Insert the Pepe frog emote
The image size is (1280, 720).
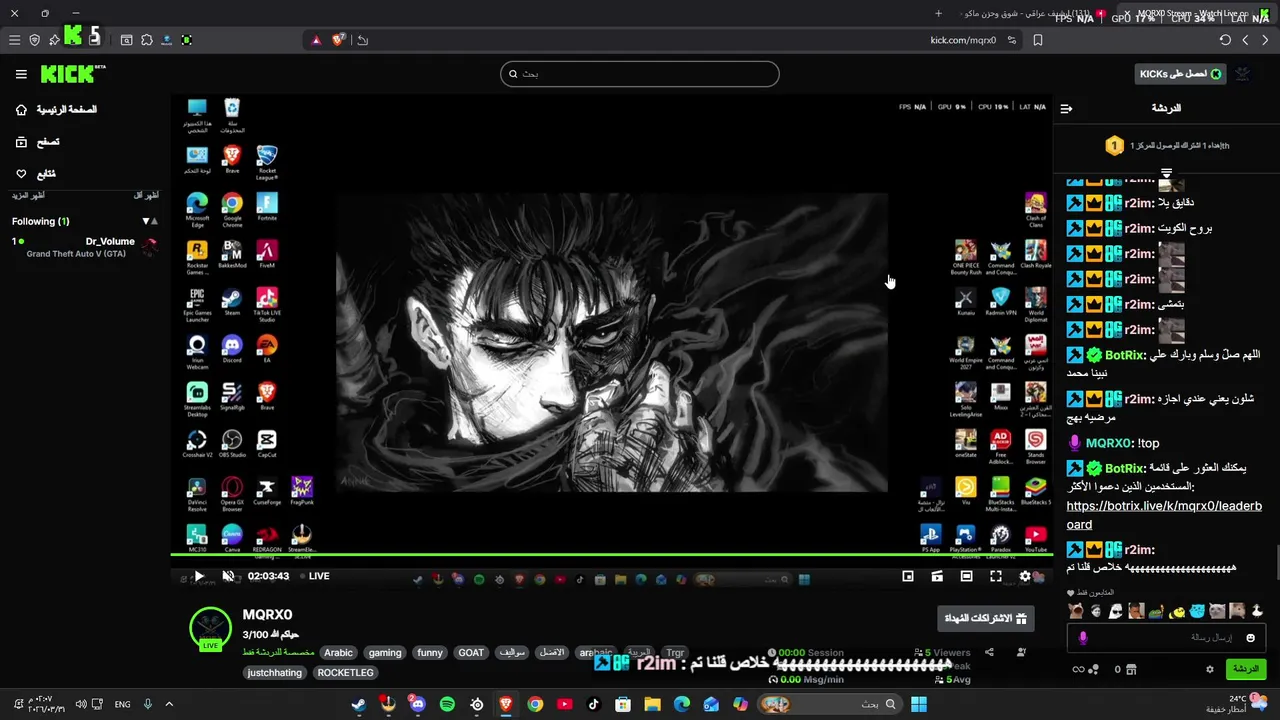pyautogui.click(x=1156, y=611)
